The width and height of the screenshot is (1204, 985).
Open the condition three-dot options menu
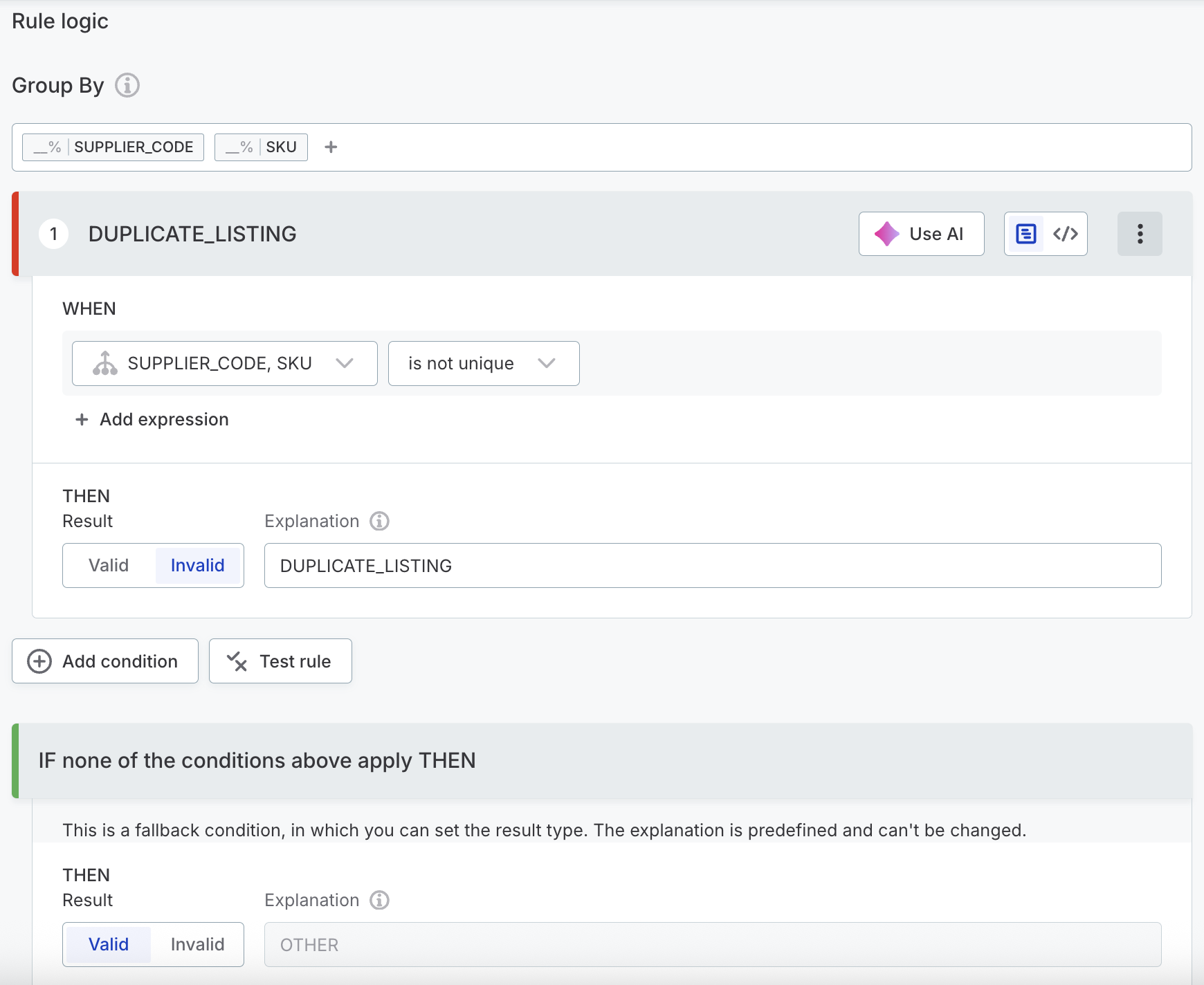pos(1140,234)
